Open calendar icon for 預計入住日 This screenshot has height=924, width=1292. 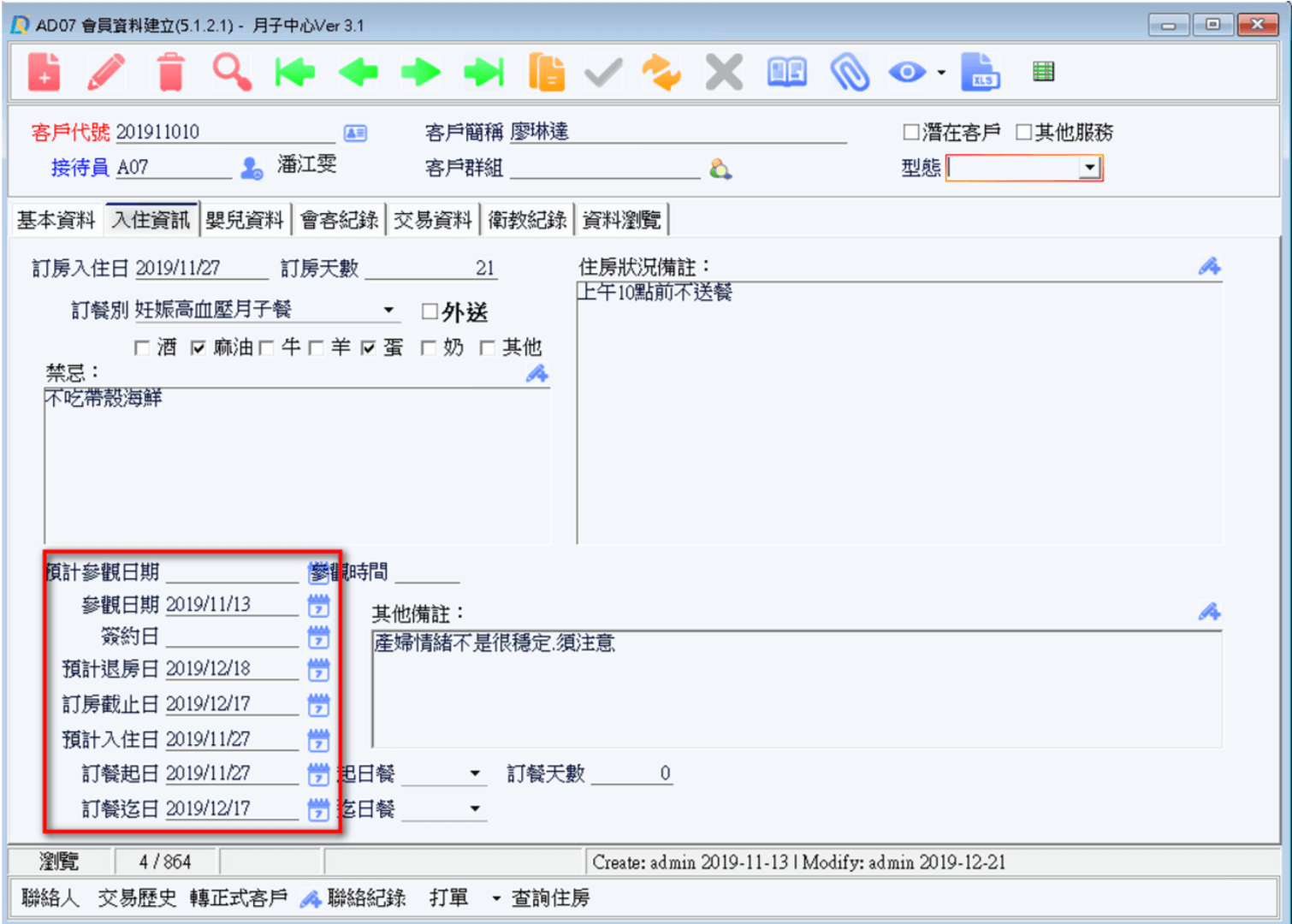[318, 740]
